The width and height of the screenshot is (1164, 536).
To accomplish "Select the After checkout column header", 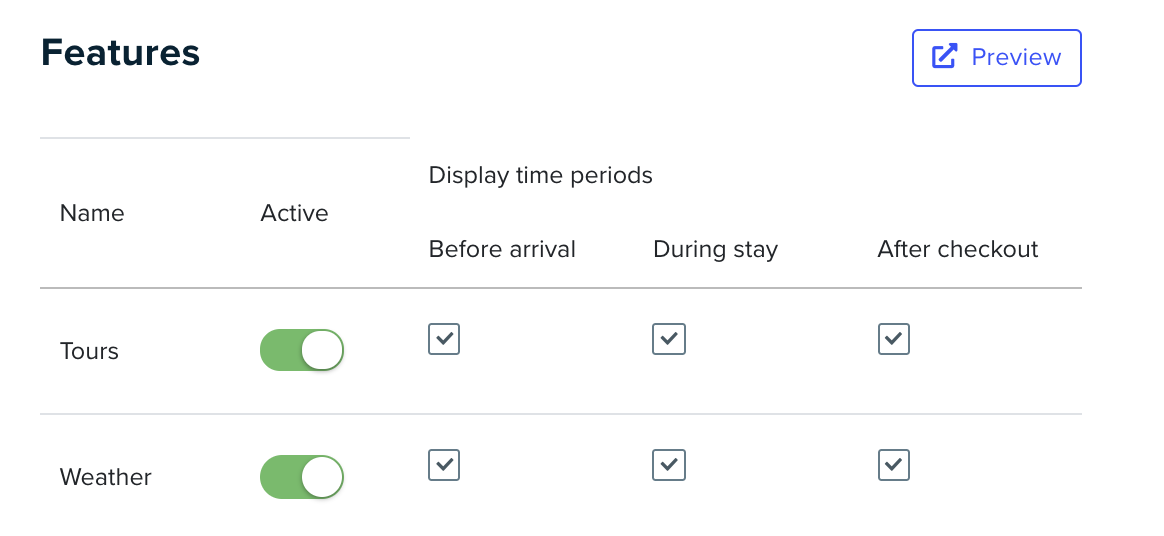I will 958,249.
